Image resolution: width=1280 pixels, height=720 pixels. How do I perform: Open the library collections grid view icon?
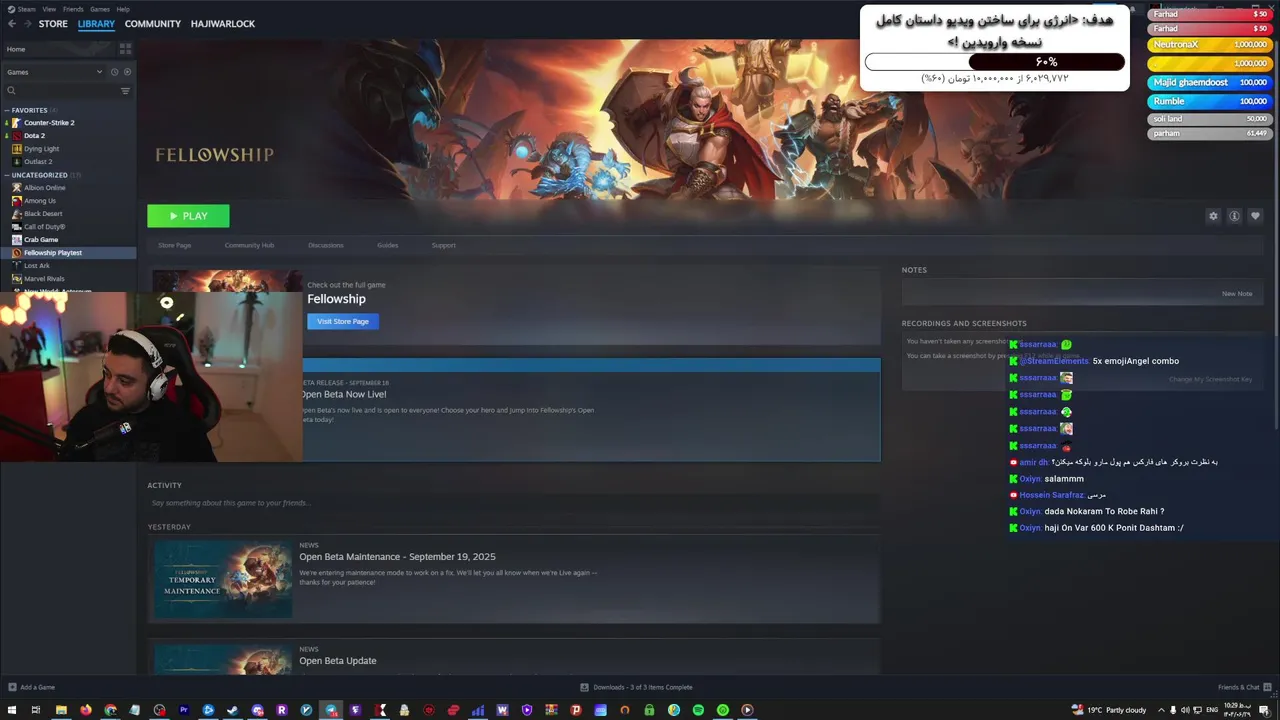point(125,48)
